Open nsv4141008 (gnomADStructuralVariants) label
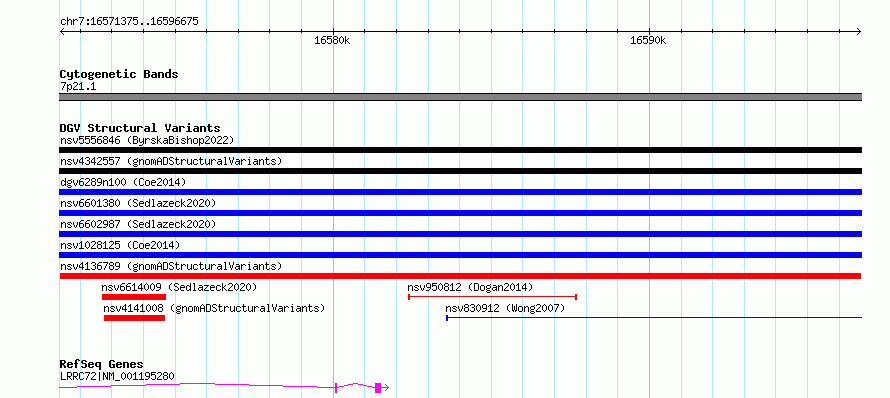Image resolution: width=890 pixels, height=398 pixels. [x=214, y=308]
